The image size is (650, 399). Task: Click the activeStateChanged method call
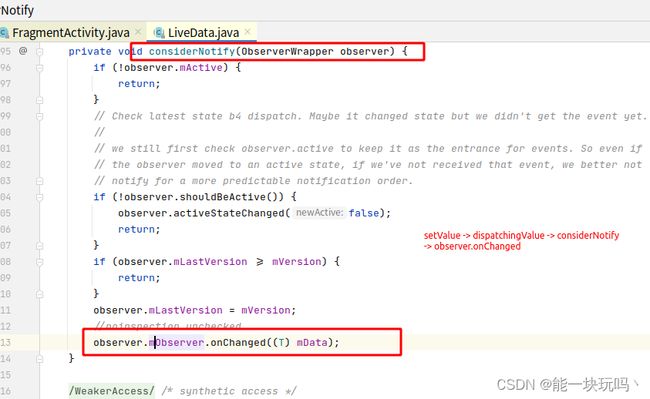point(229,213)
